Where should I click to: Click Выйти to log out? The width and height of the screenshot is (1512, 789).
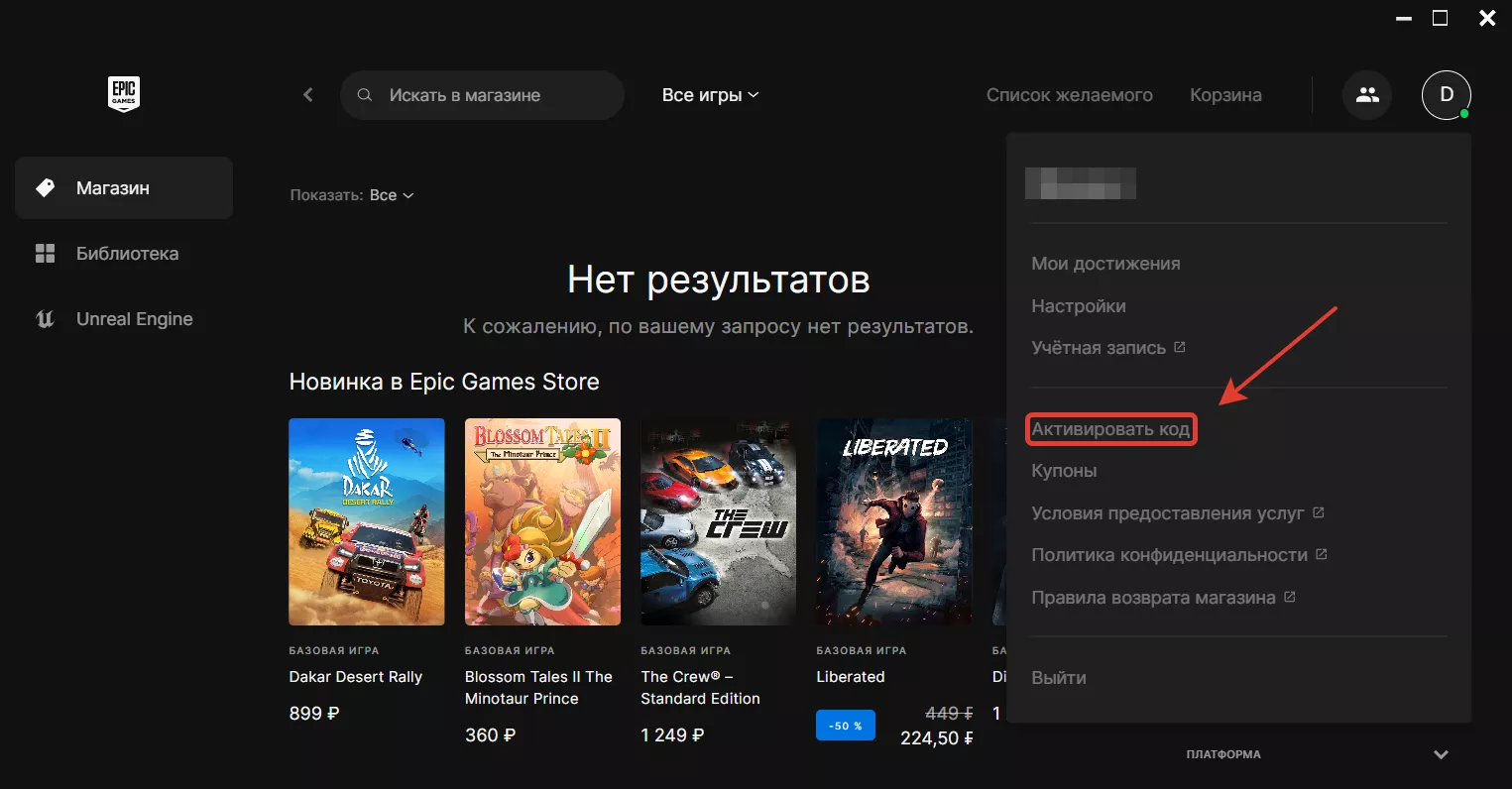(1059, 678)
